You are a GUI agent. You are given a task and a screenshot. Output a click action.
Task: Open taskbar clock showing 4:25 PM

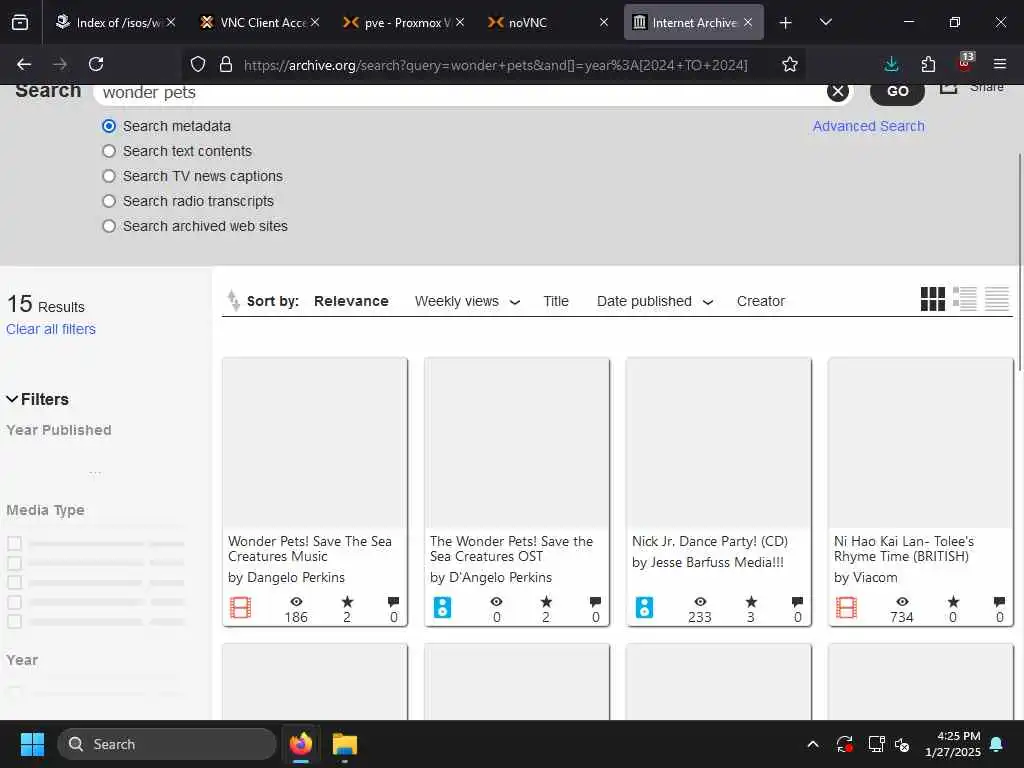tap(953, 744)
